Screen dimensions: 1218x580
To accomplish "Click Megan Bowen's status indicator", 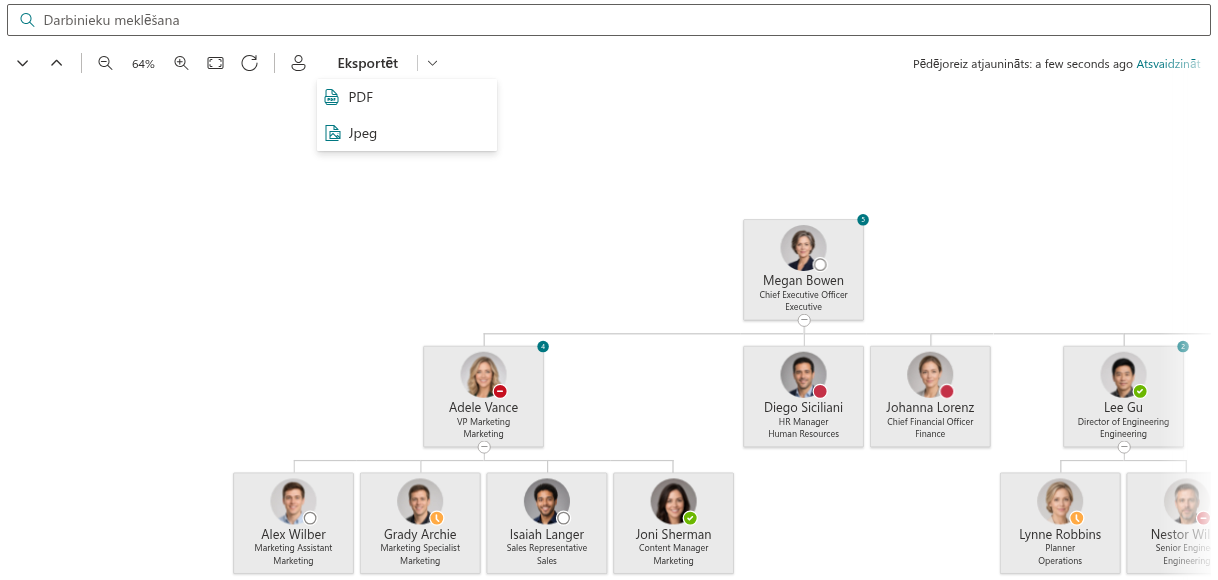I will click(820, 264).
